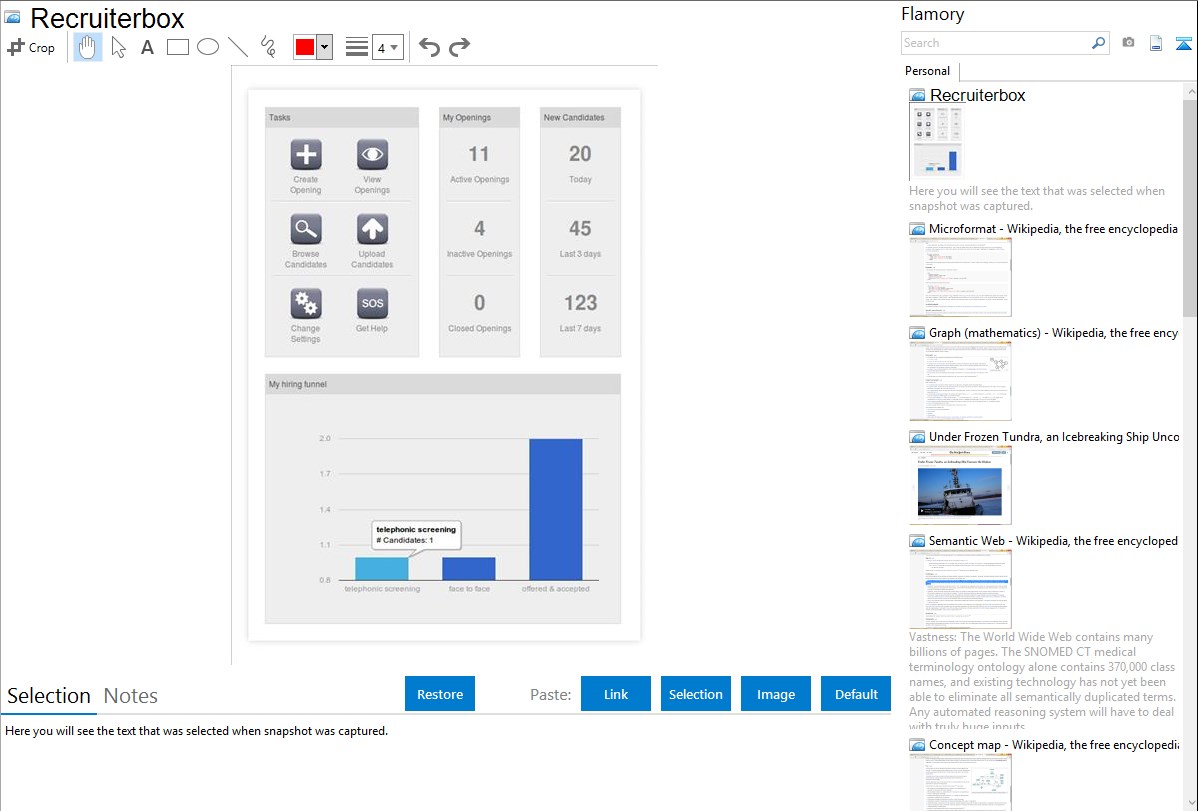Click into the Flamory Search field

point(995,43)
